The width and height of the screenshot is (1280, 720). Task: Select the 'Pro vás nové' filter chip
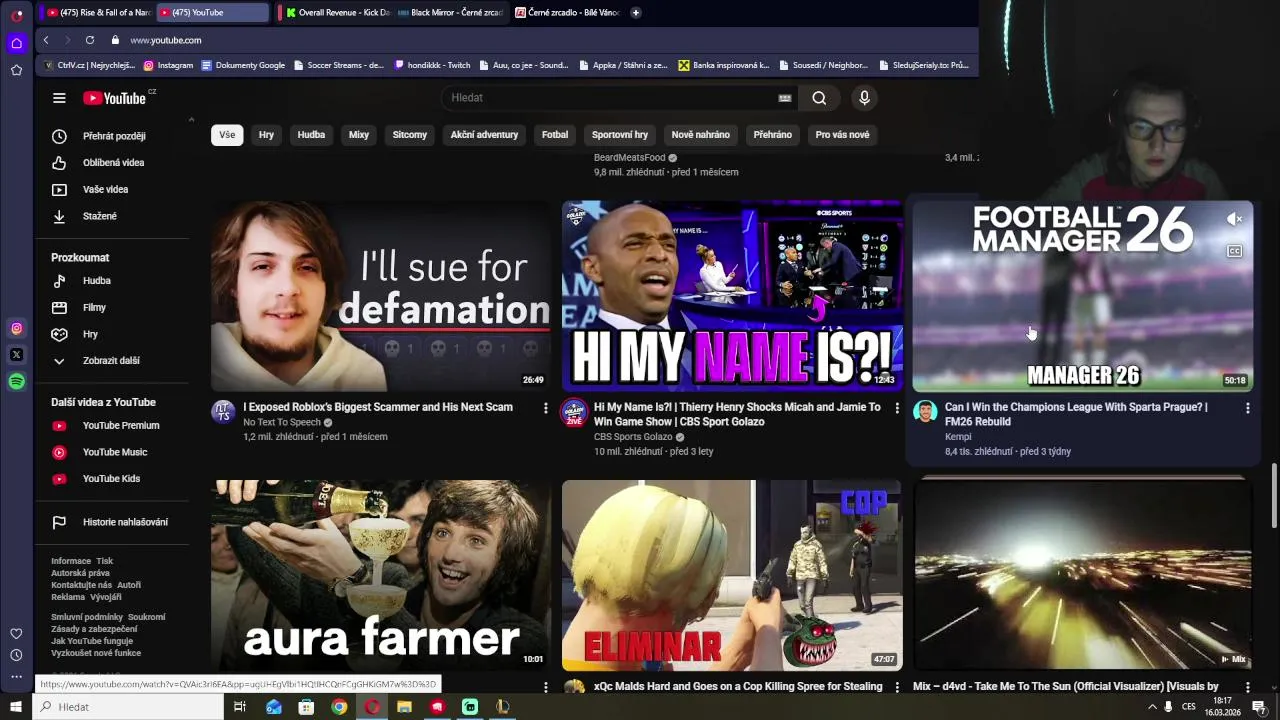point(842,135)
